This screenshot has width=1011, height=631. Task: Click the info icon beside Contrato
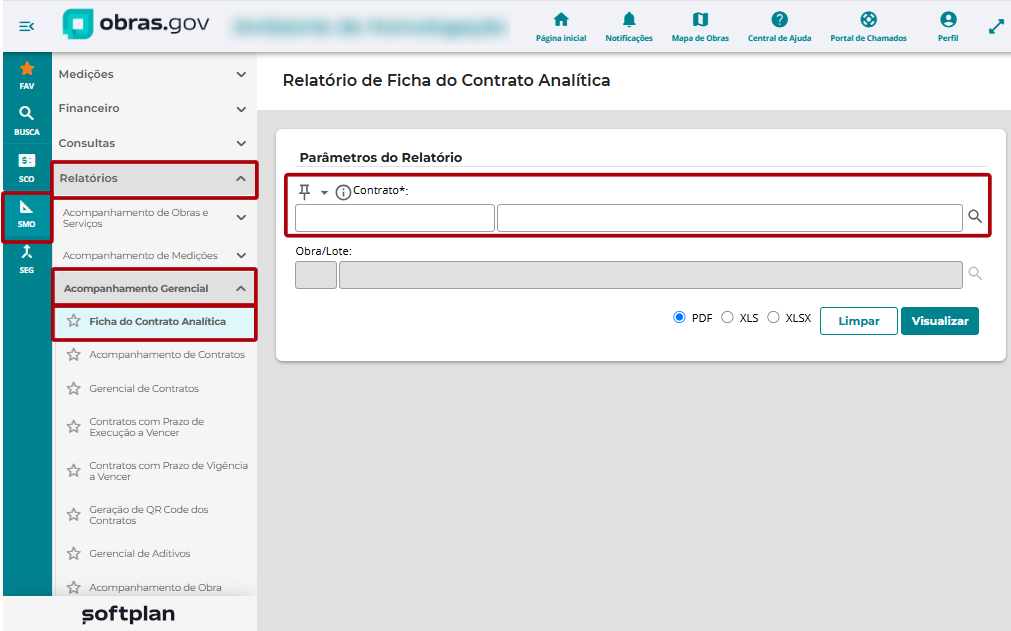point(343,192)
